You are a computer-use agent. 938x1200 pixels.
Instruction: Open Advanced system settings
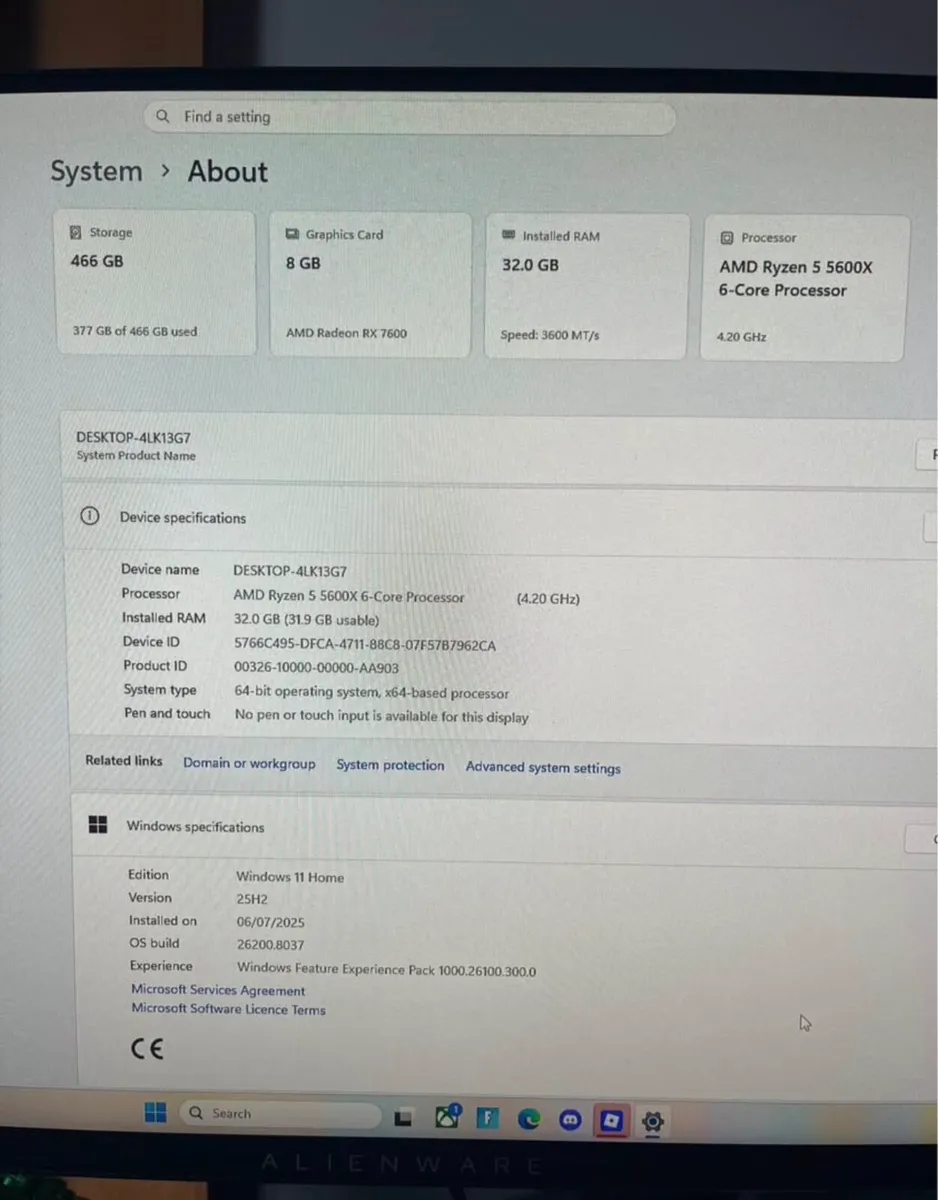click(543, 768)
